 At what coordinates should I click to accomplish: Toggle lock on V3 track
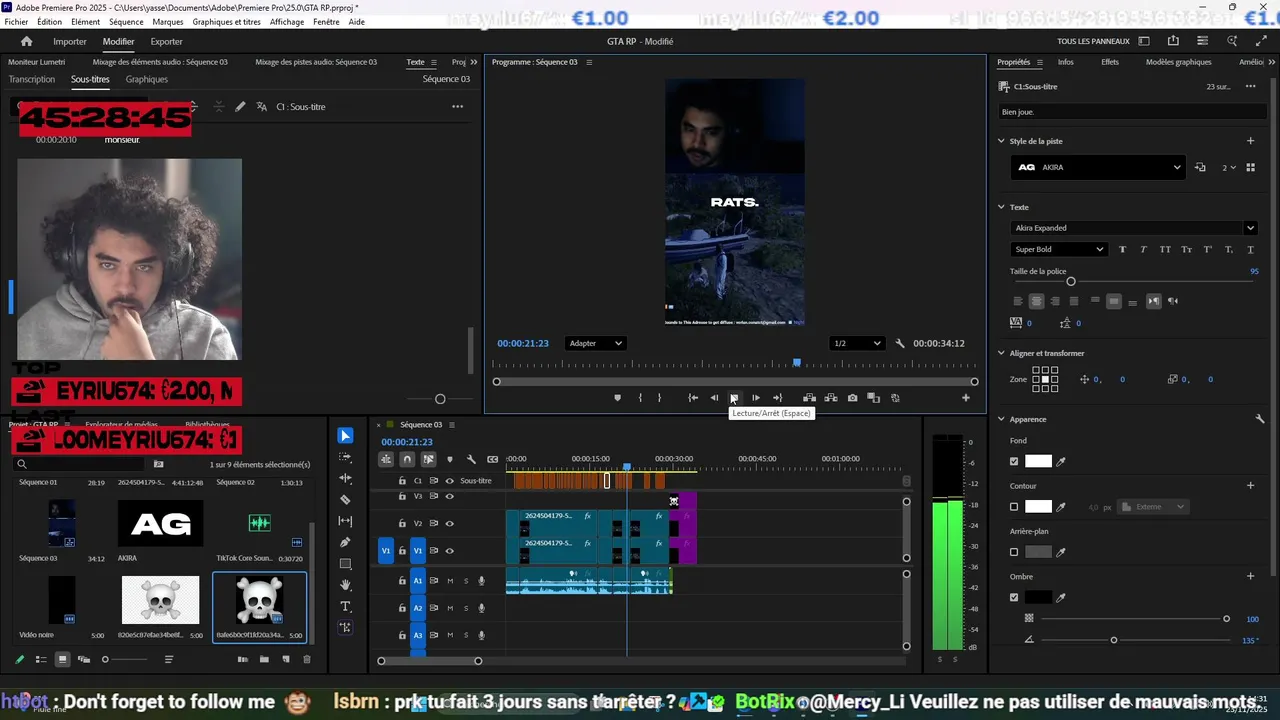pos(402,496)
